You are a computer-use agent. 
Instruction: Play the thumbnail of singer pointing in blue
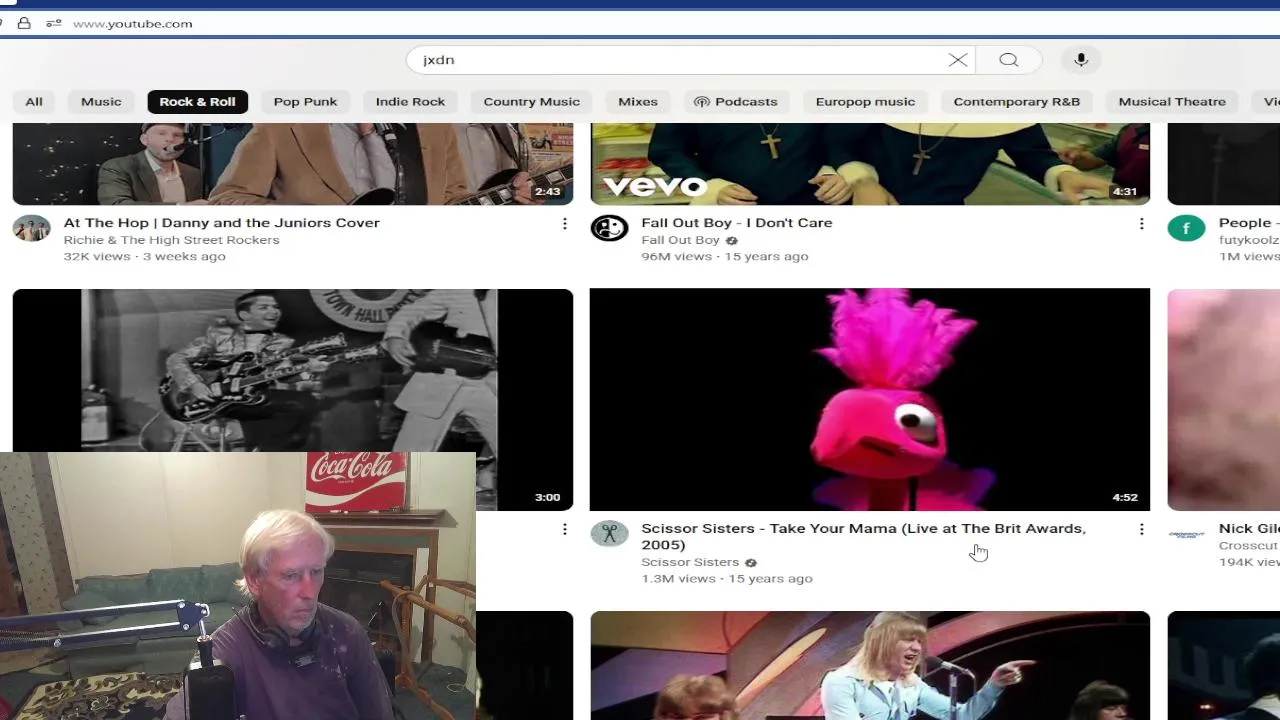point(870,666)
